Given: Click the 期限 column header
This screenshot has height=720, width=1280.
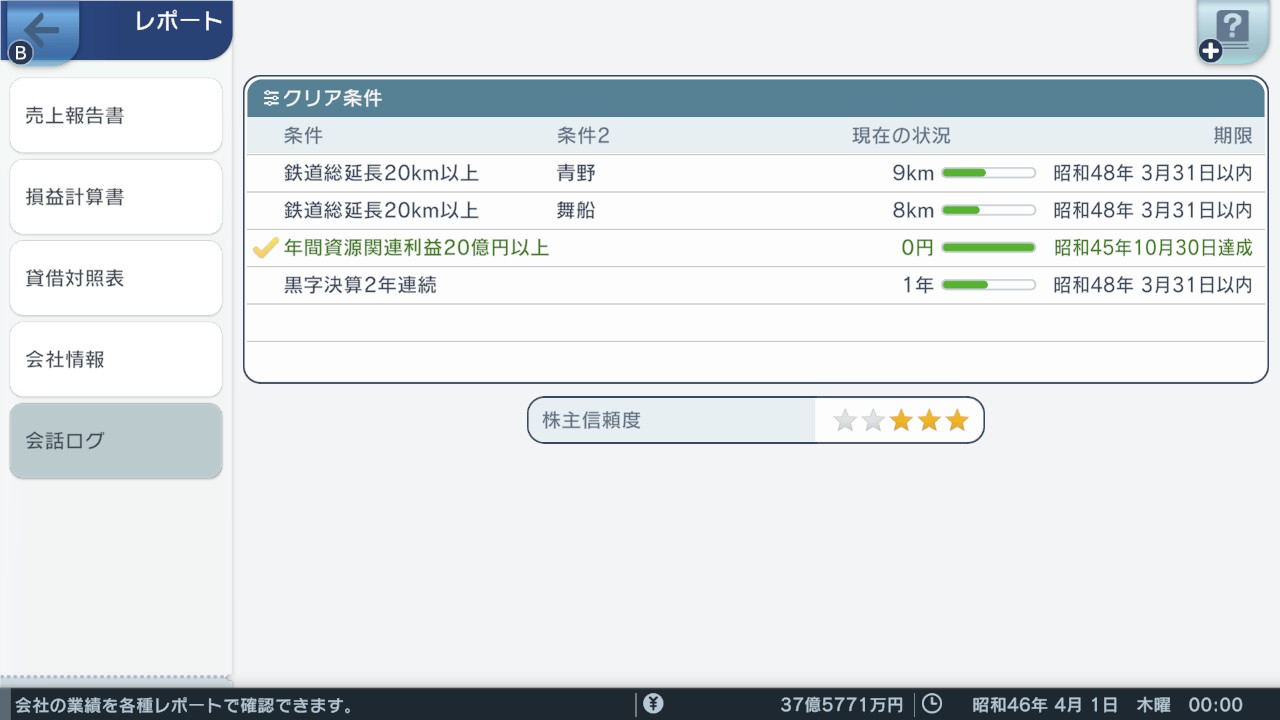Looking at the screenshot, I should coord(1233,136).
